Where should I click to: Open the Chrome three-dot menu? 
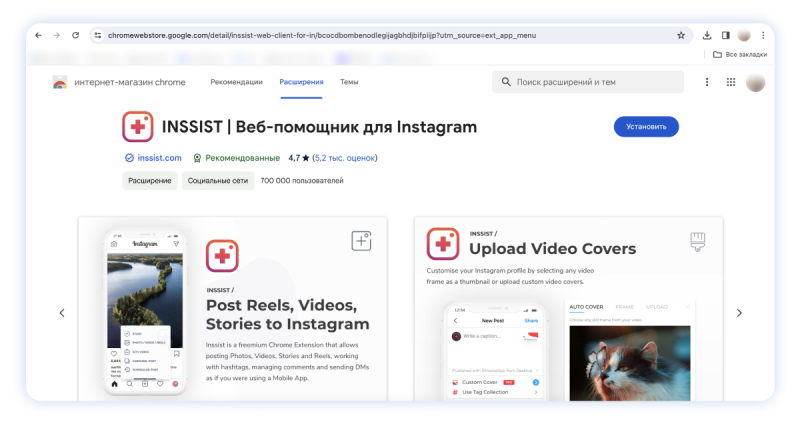tap(763, 35)
